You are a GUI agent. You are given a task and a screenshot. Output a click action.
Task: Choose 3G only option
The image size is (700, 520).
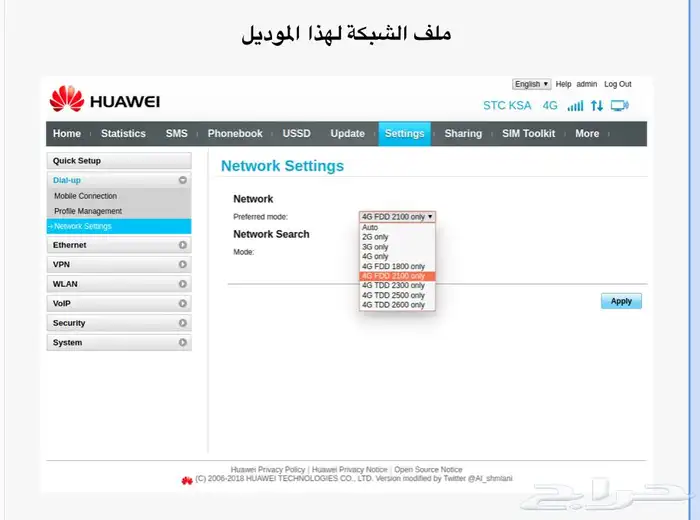pos(397,247)
